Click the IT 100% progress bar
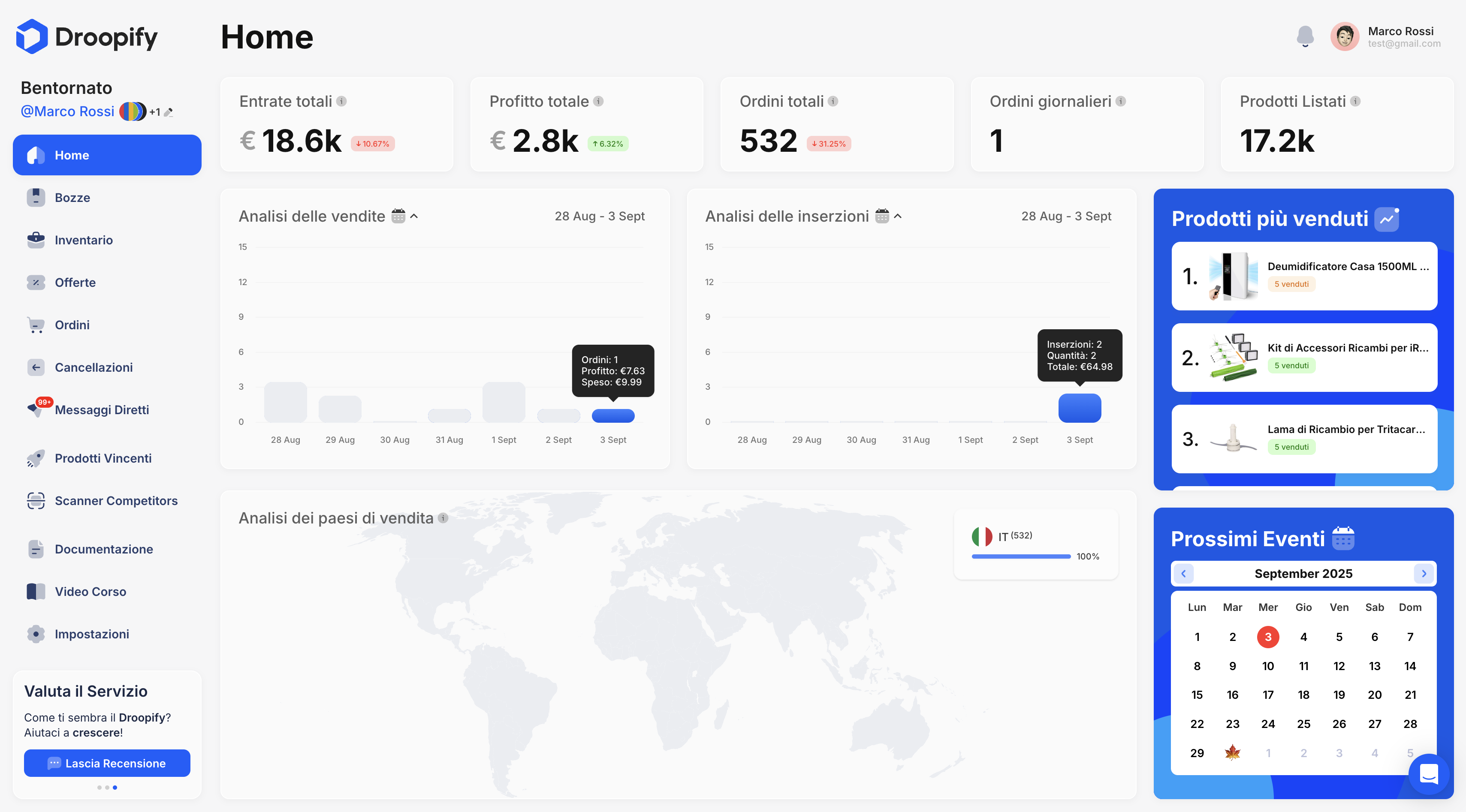Screen dimensions: 1466x812 pos(1022,556)
